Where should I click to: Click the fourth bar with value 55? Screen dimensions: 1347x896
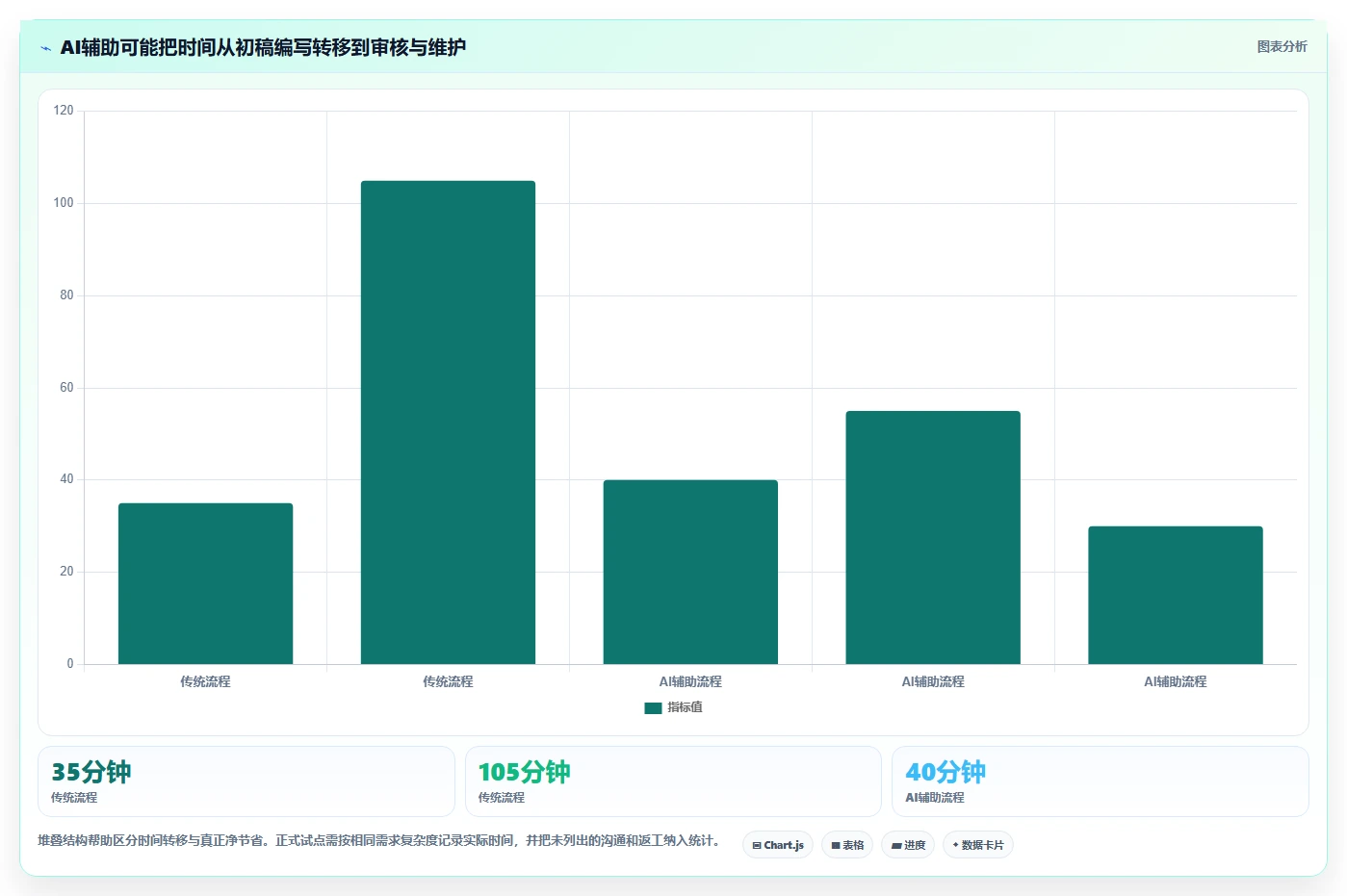tap(933, 537)
